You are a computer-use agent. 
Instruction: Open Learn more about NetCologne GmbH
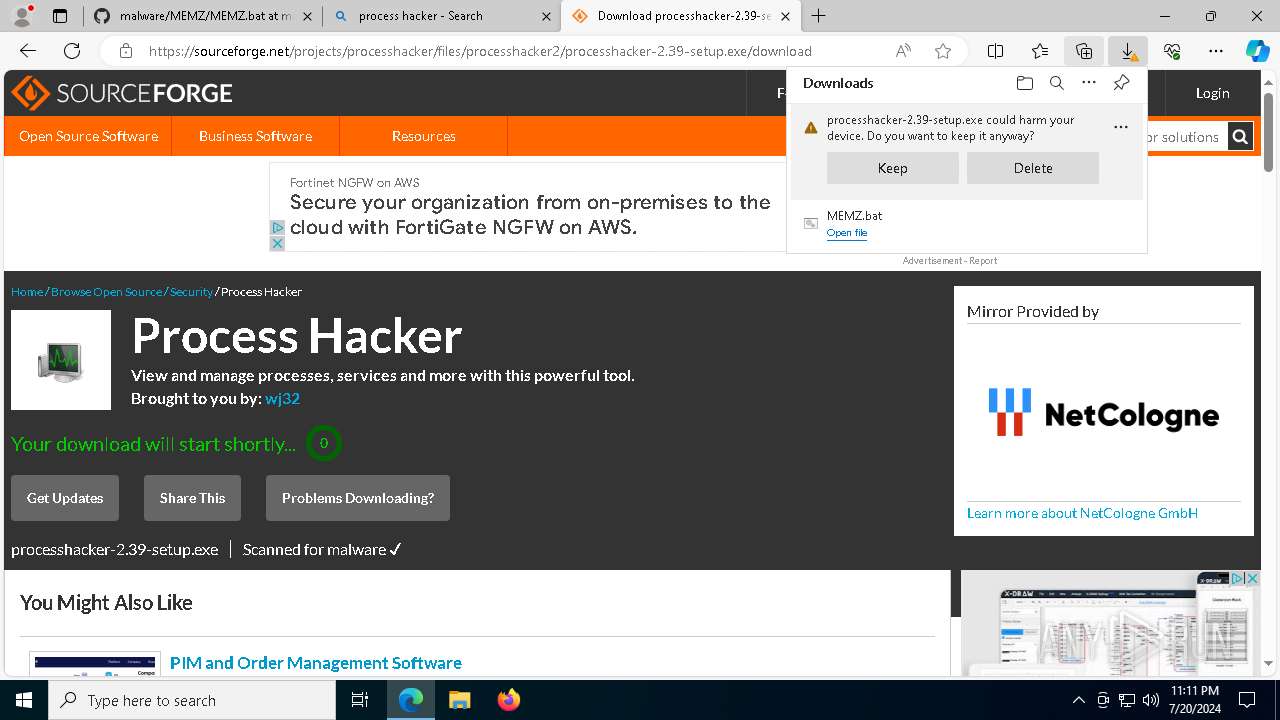click(1082, 513)
